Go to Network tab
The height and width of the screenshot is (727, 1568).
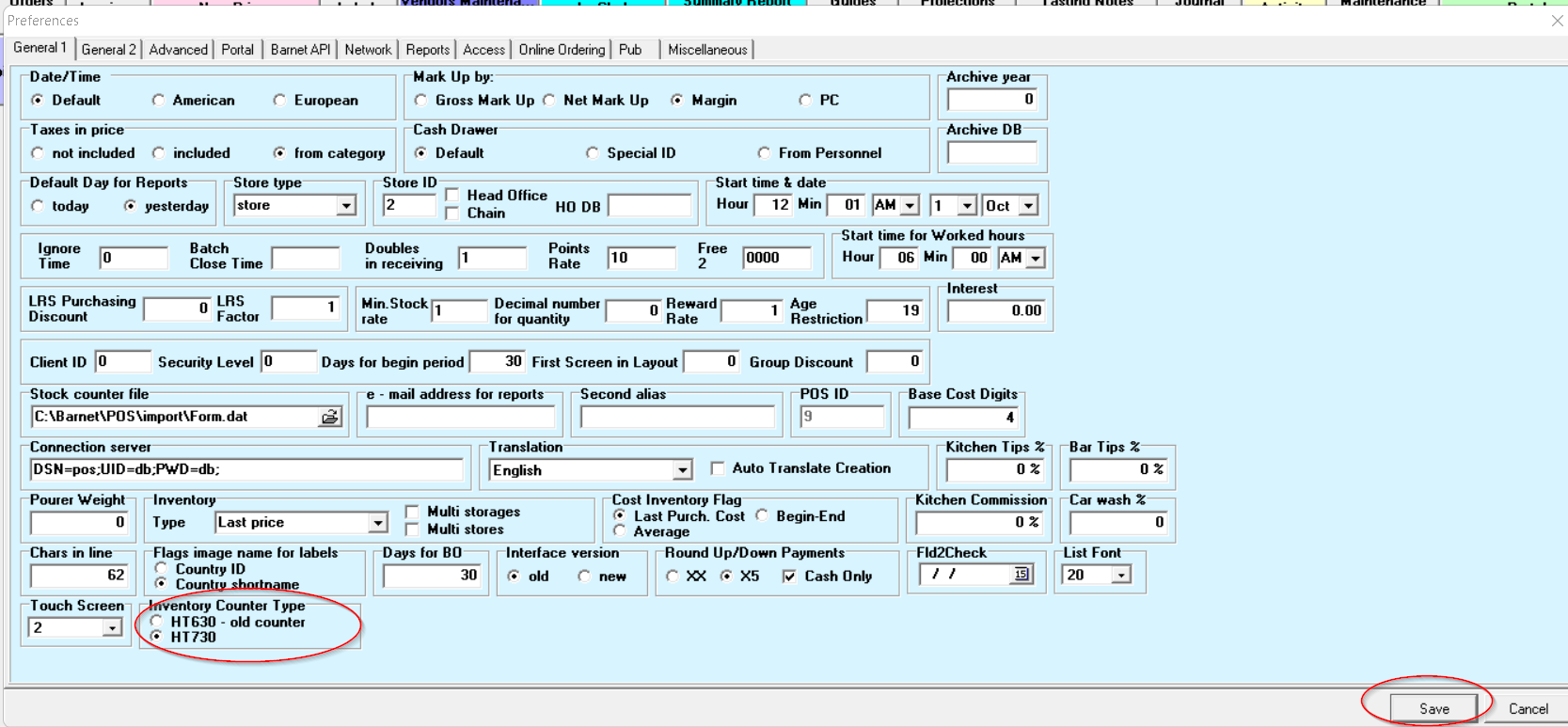tap(368, 50)
